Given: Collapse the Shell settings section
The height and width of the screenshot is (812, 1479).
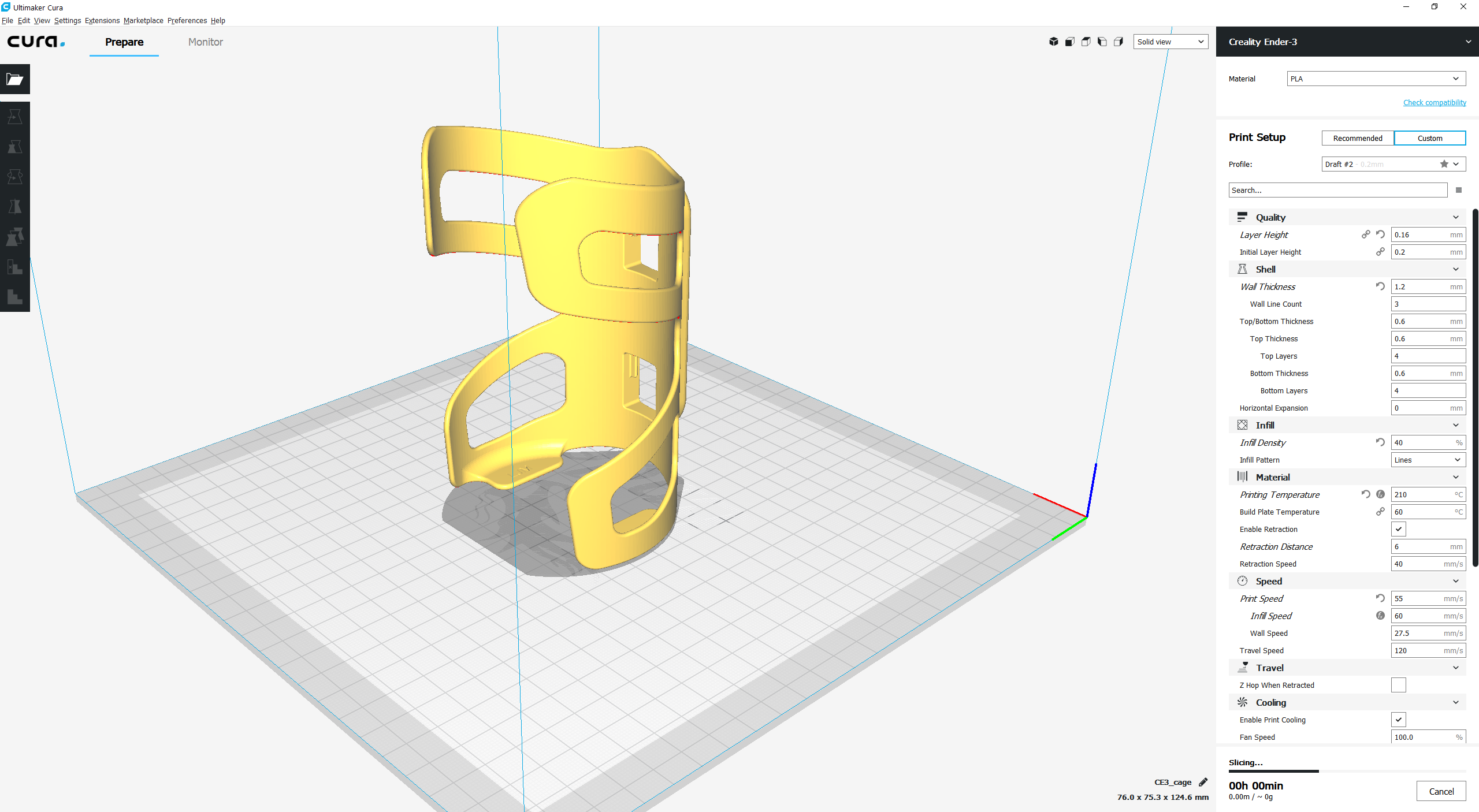Looking at the screenshot, I should coord(1347,269).
